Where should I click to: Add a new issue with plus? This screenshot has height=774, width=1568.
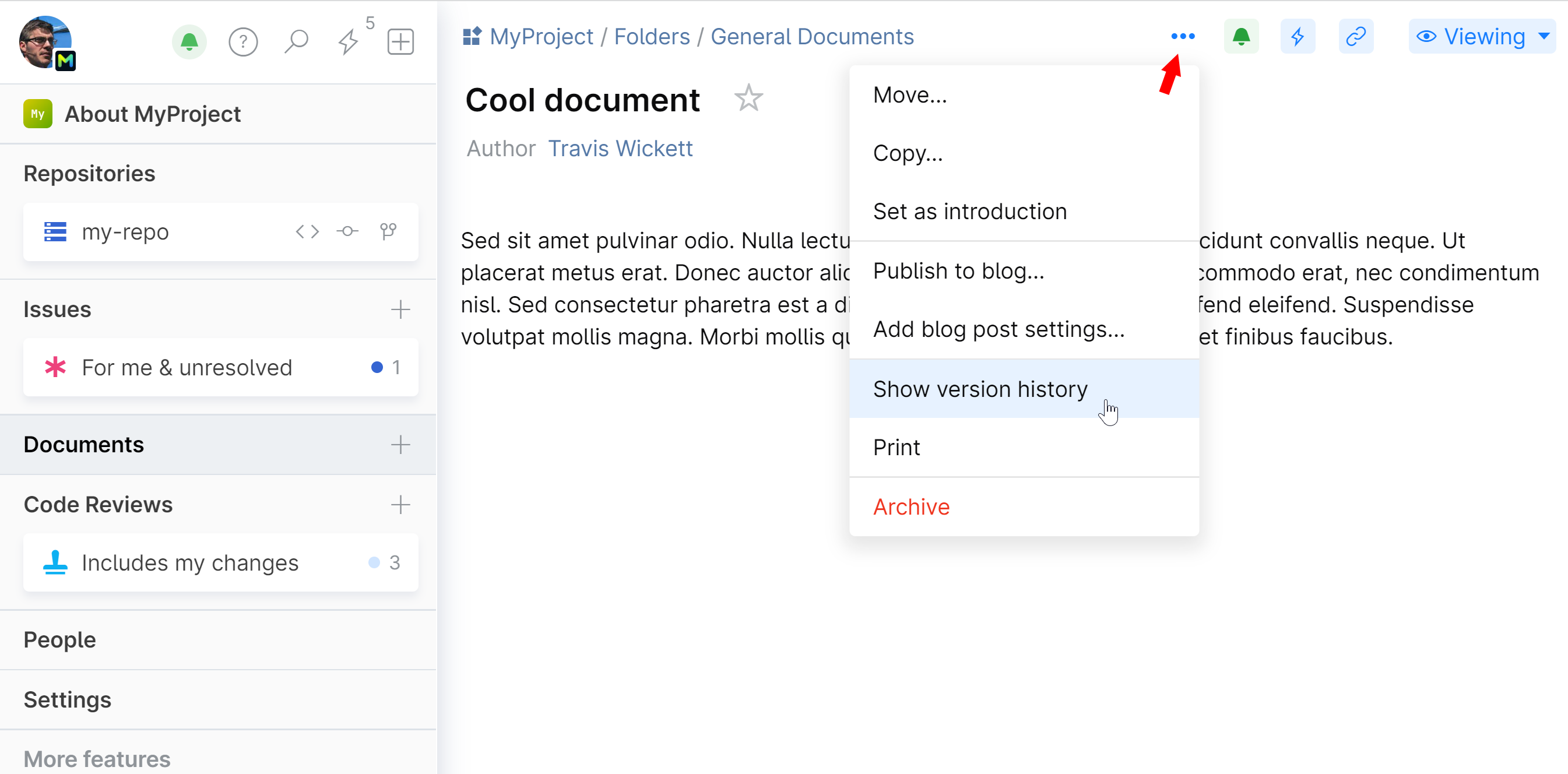click(x=400, y=309)
